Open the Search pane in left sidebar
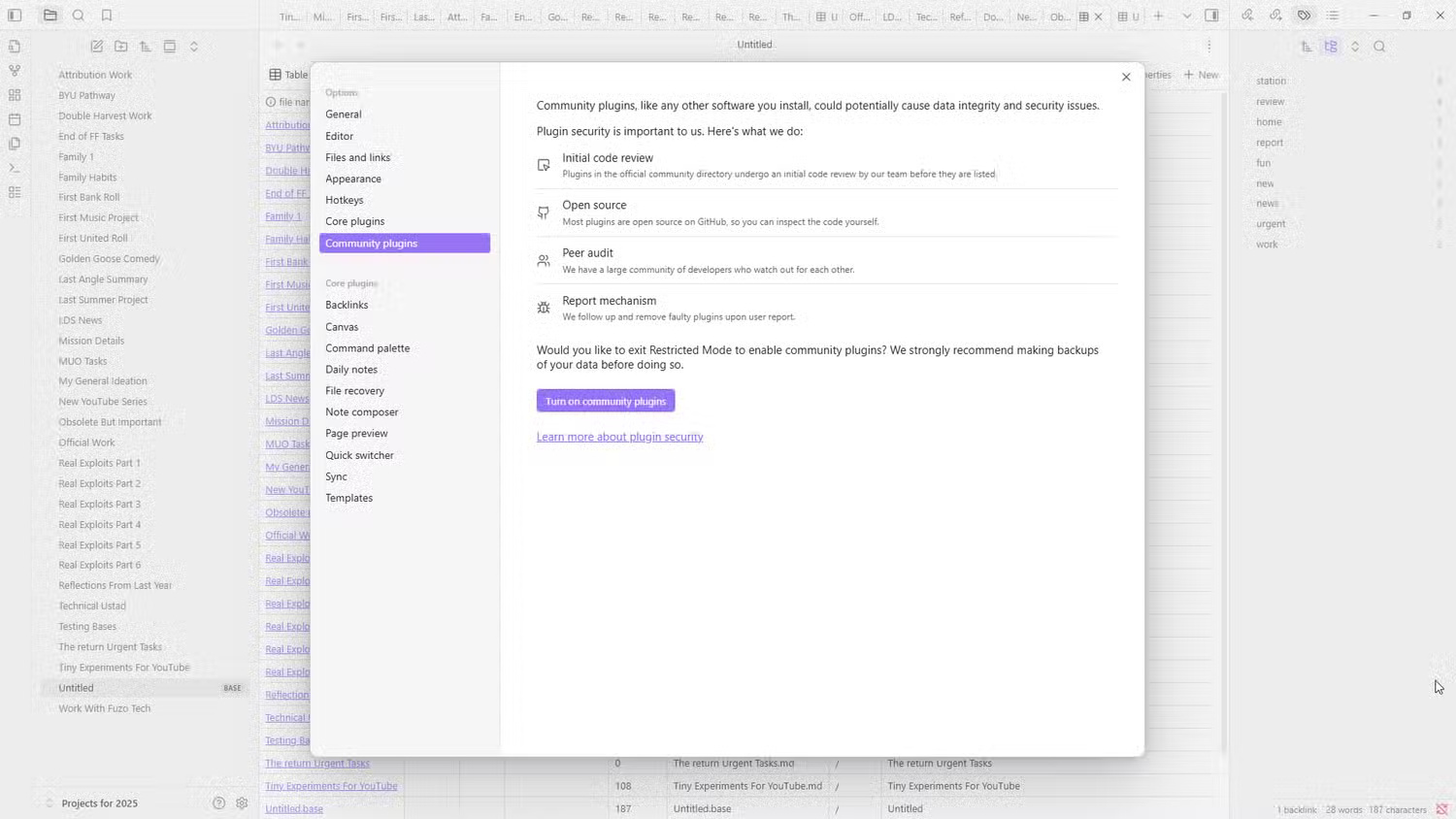This screenshot has height=819, width=1456. [79, 16]
